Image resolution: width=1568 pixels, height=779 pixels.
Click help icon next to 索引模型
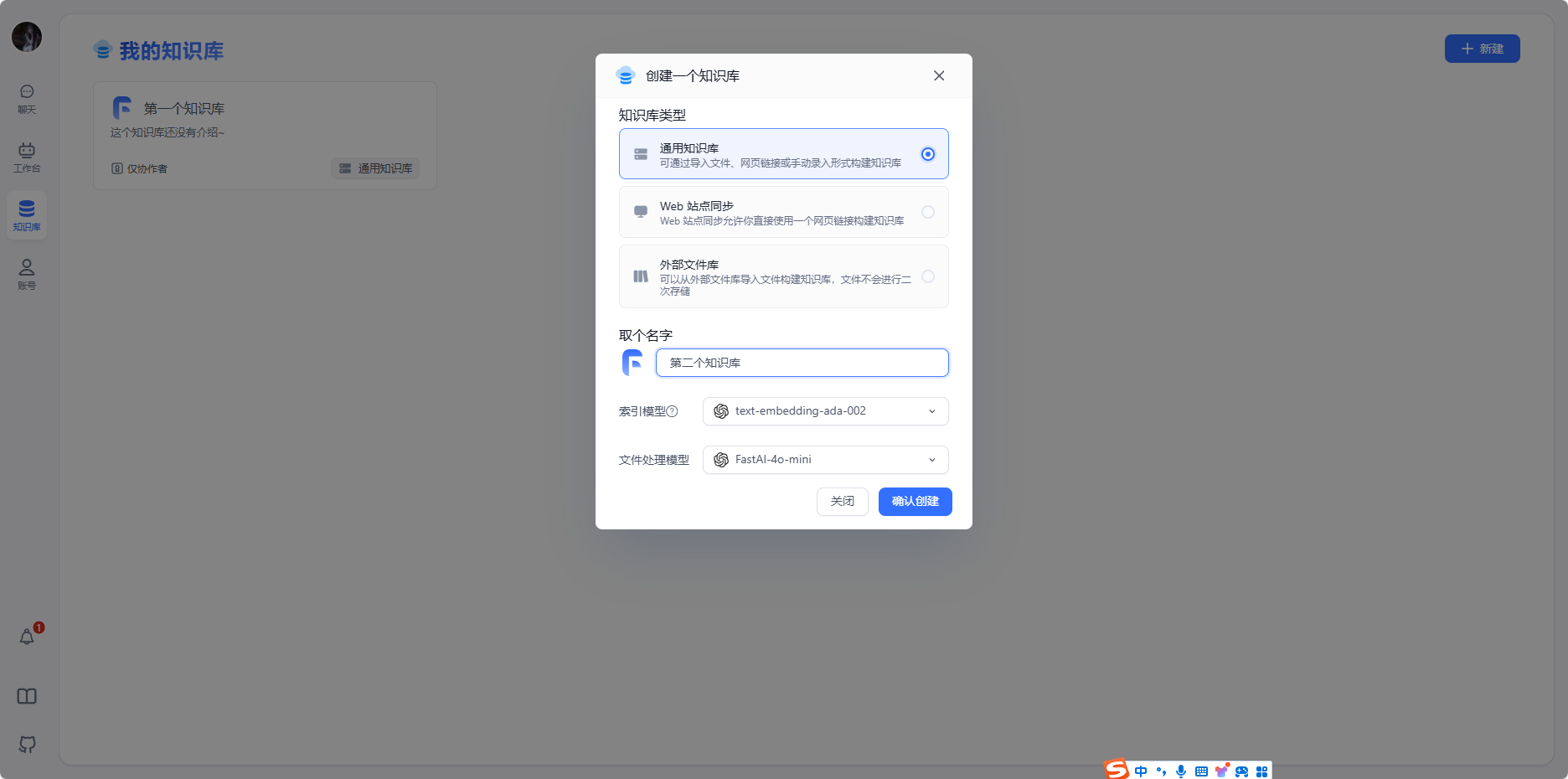click(672, 411)
